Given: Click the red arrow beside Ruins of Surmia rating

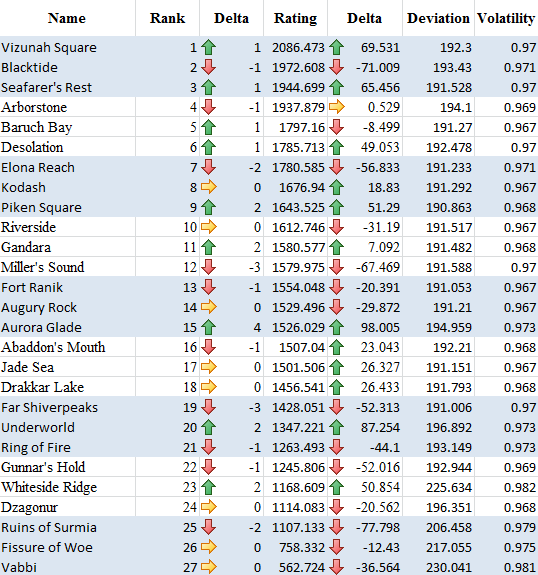Looking at the screenshot, I should coord(337,527).
